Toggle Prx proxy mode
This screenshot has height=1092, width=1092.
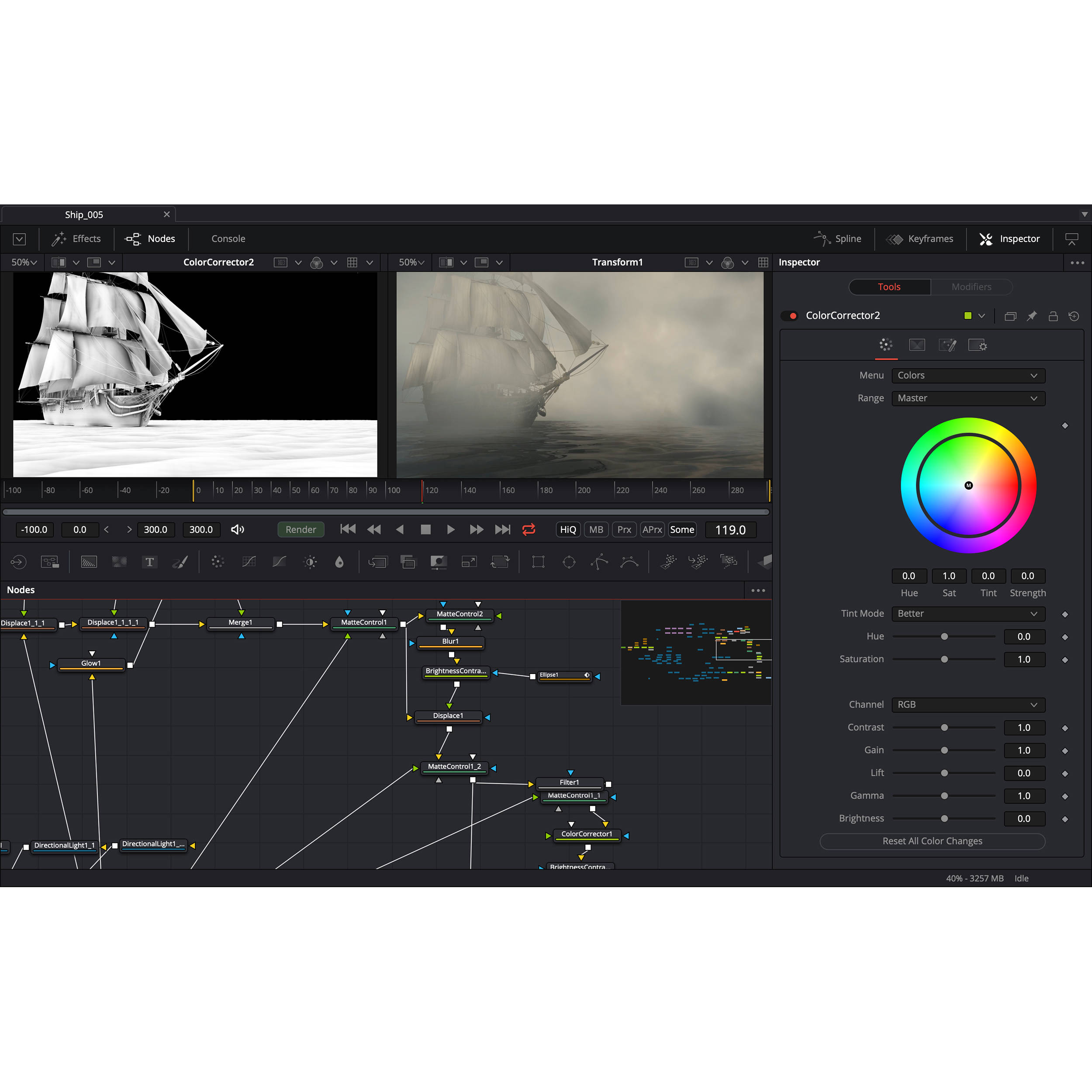pyautogui.click(x=623, y=529)
